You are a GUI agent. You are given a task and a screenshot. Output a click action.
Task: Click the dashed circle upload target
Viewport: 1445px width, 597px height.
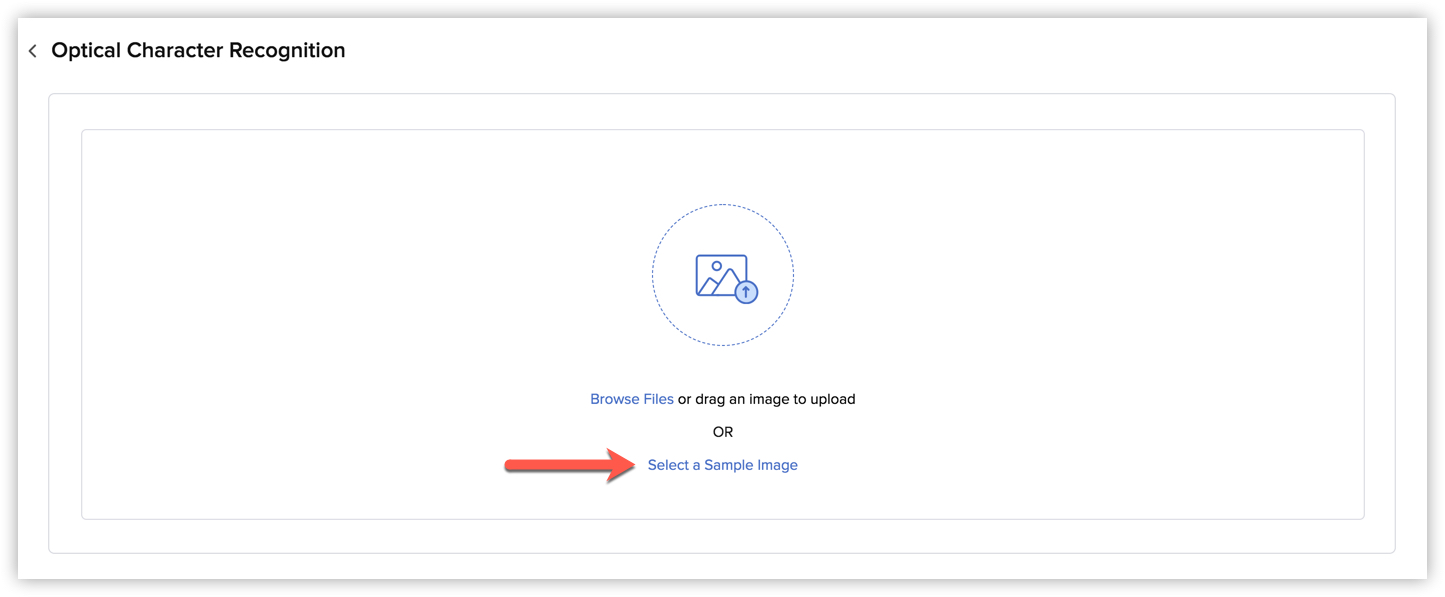723,275
